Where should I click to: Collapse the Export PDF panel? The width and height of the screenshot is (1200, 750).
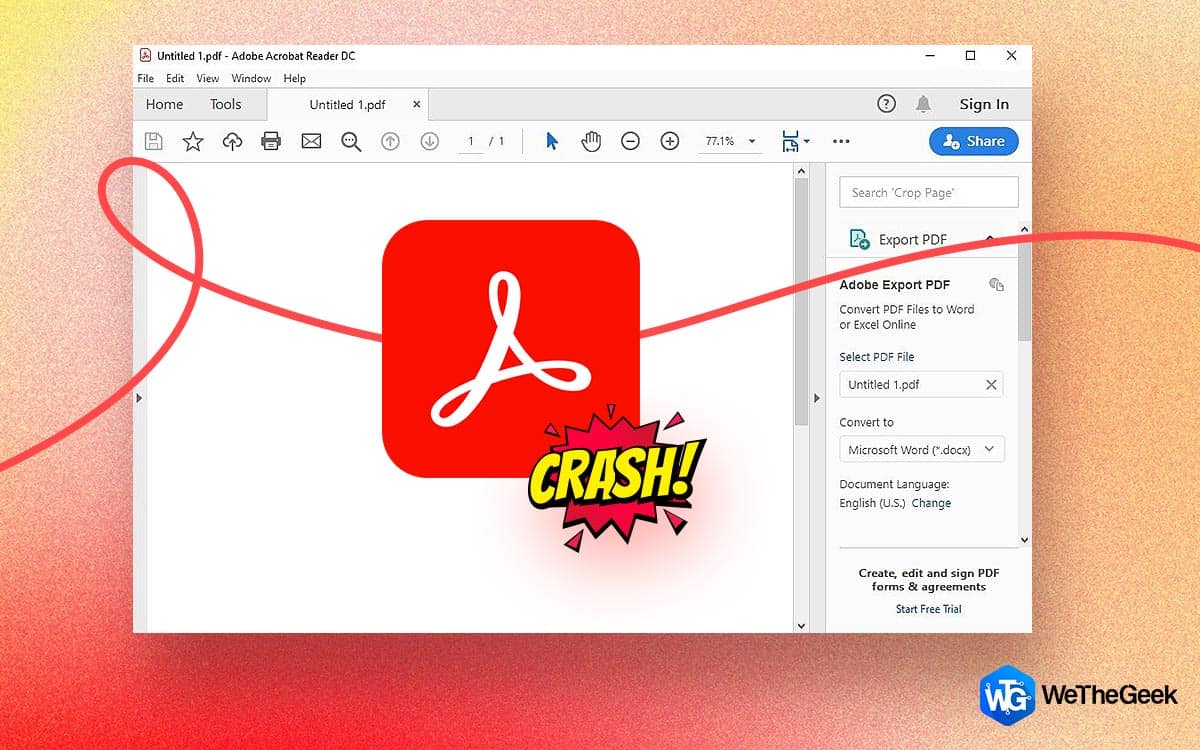pos(990,238)
